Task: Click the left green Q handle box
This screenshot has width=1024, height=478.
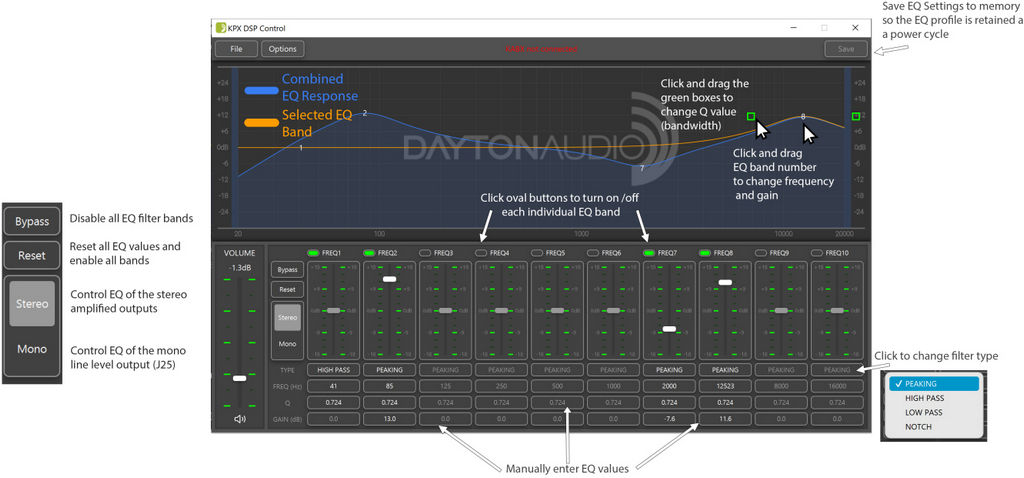Action: pyautogui.click(x=751, y=116)
